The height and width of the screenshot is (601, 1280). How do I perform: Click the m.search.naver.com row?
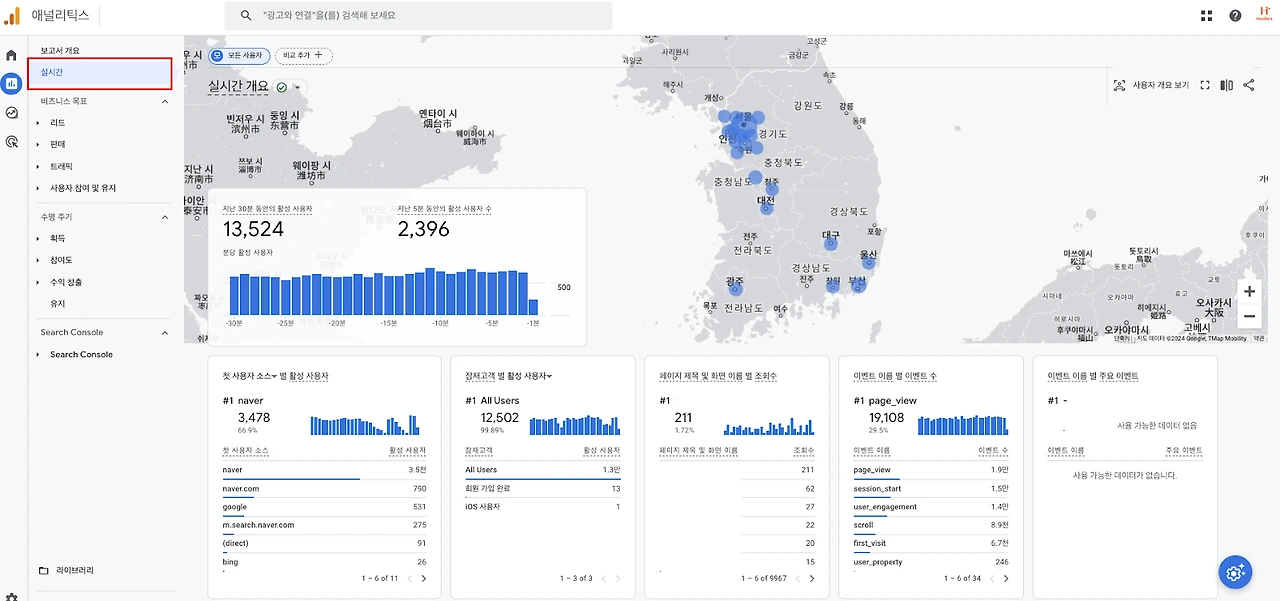click(324, 525)
